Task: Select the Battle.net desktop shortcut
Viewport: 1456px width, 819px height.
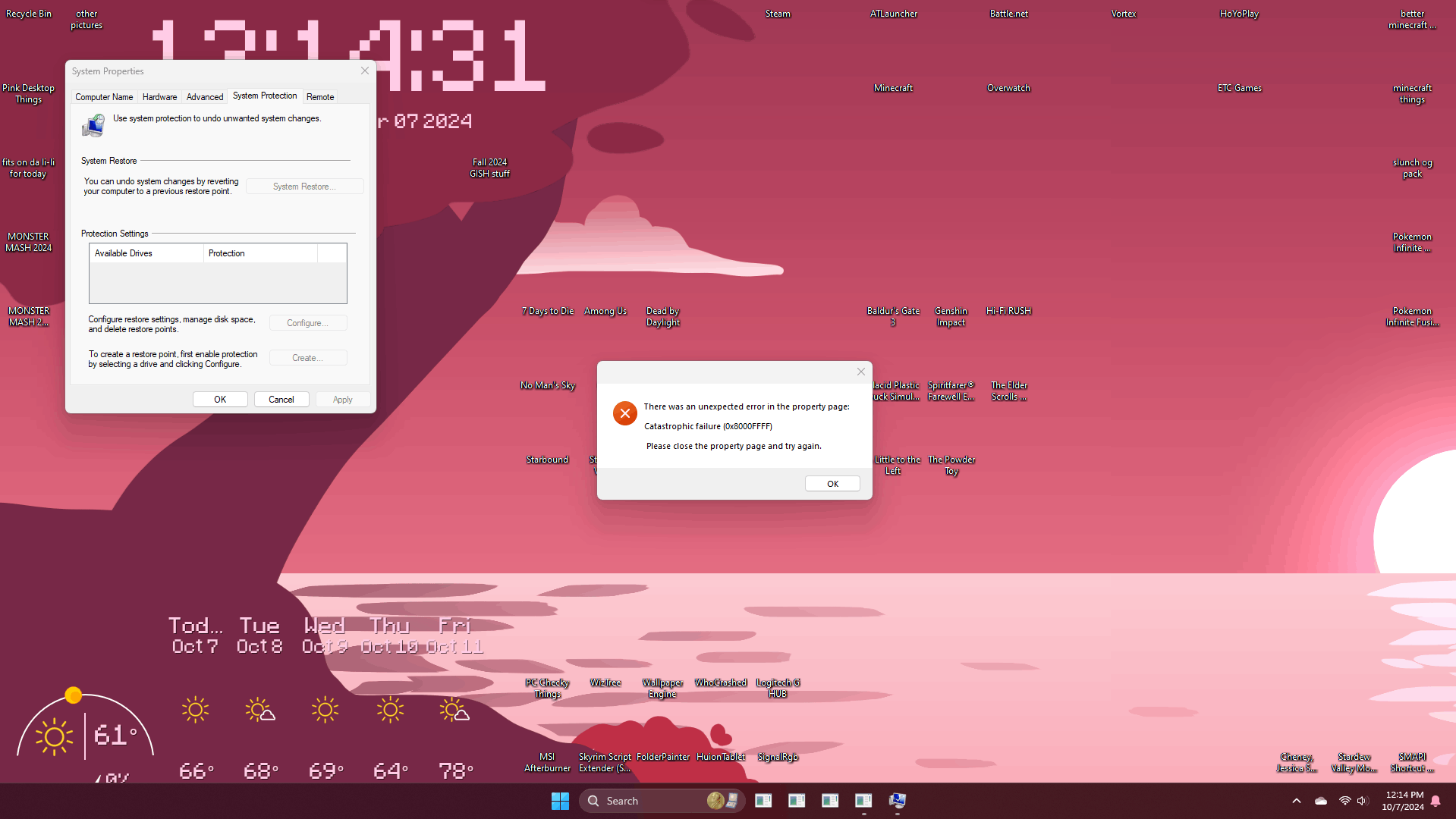Action: pos(1009,14)
